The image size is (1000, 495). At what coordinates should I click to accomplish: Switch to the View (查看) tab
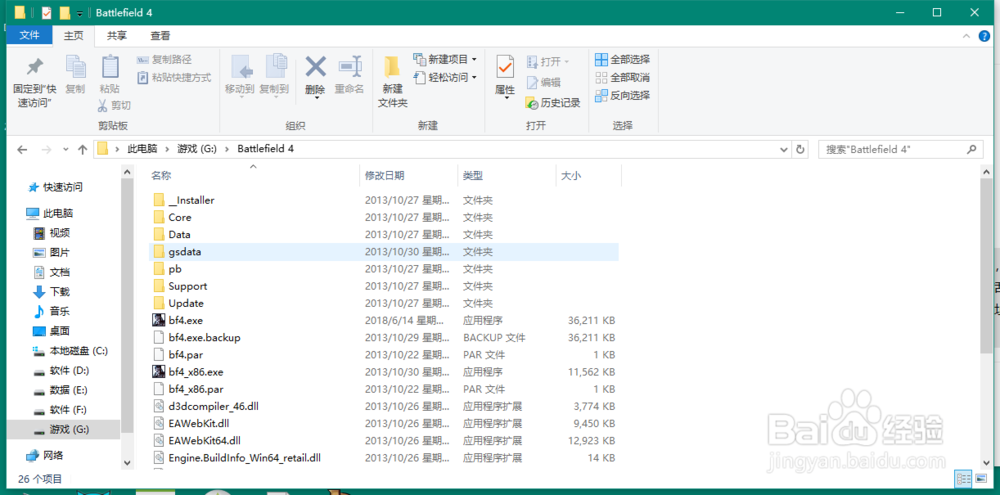pos(160,36)
